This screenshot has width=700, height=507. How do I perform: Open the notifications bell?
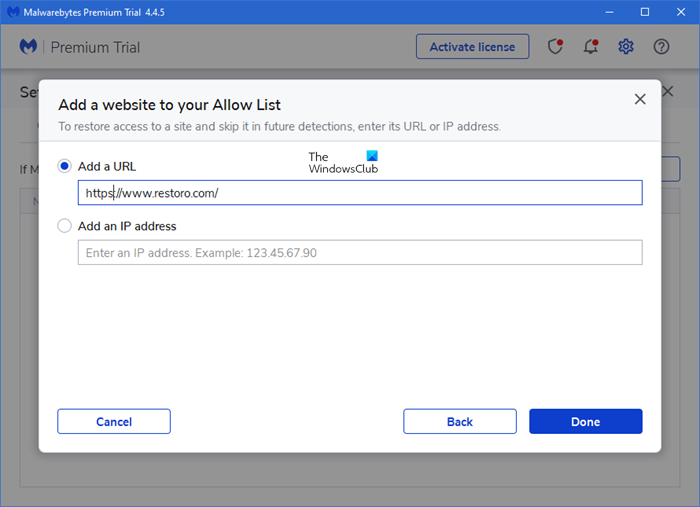pos(591,47)
